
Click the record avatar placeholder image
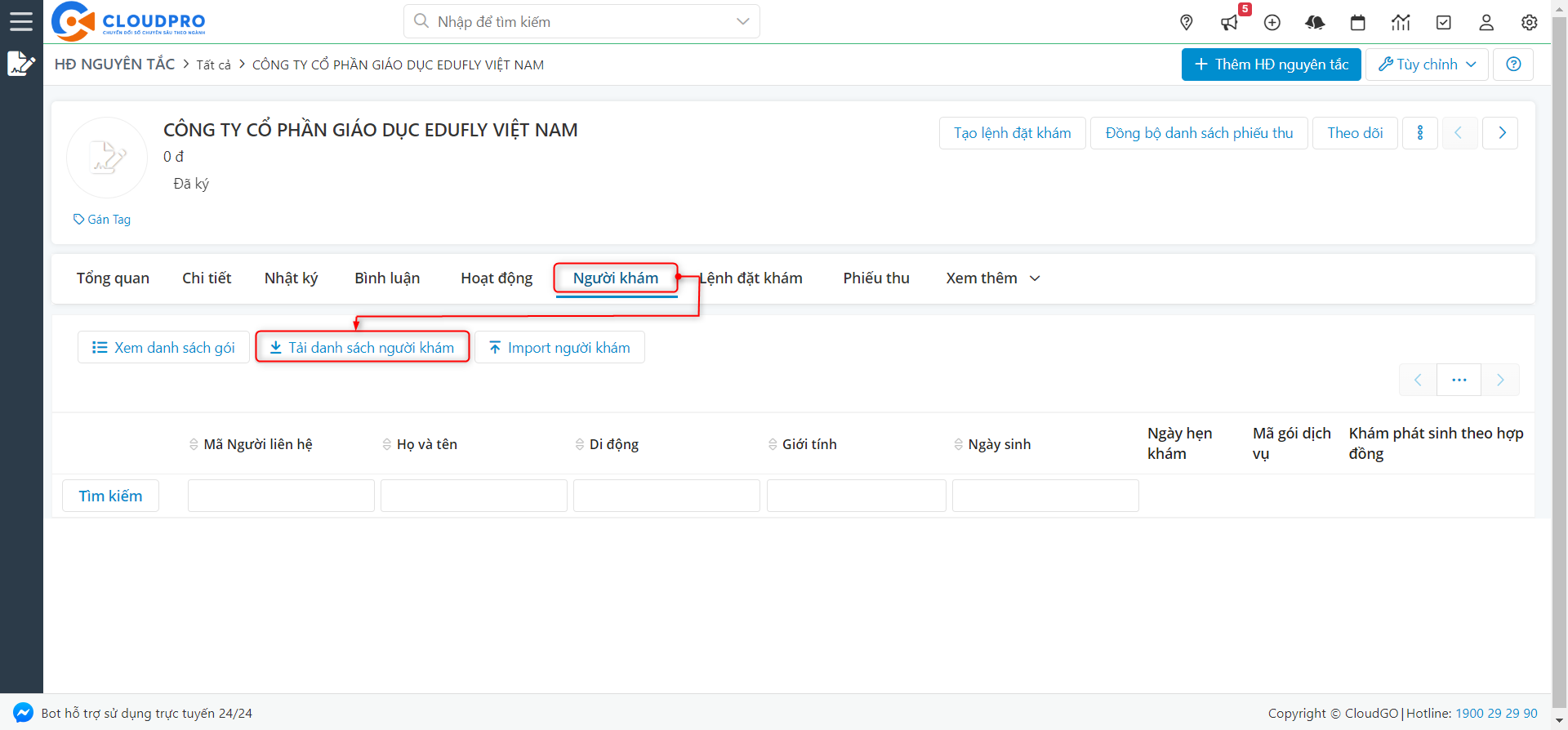pyautogui.click(x=107, y=158)
